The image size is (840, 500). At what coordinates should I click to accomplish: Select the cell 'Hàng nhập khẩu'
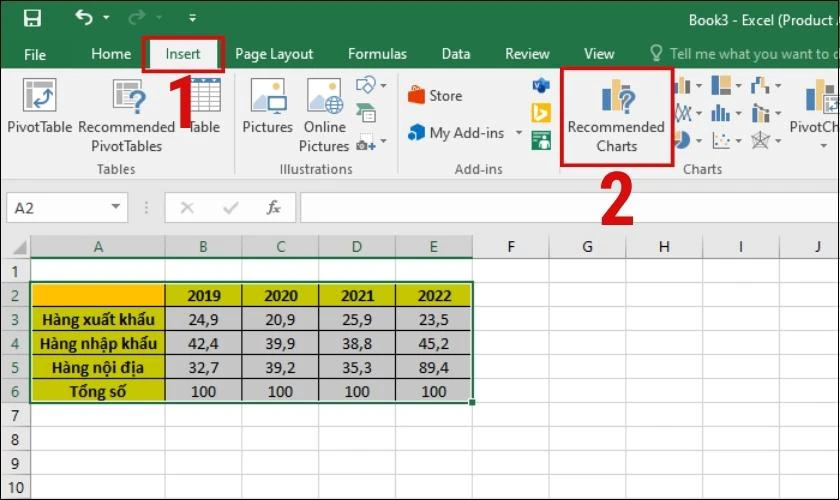98,344
